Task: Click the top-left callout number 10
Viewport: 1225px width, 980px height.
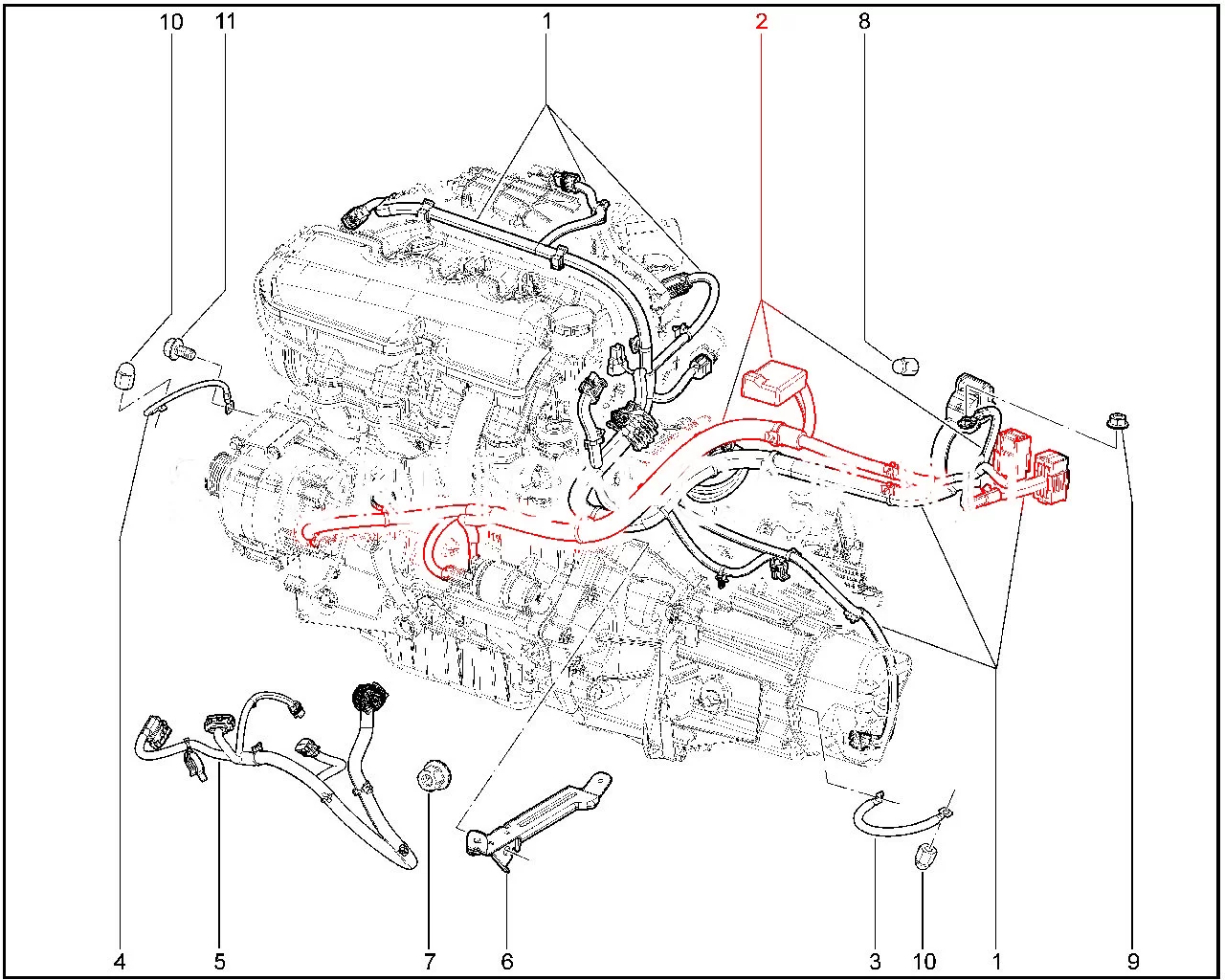Action: click(x=171, y=21)
